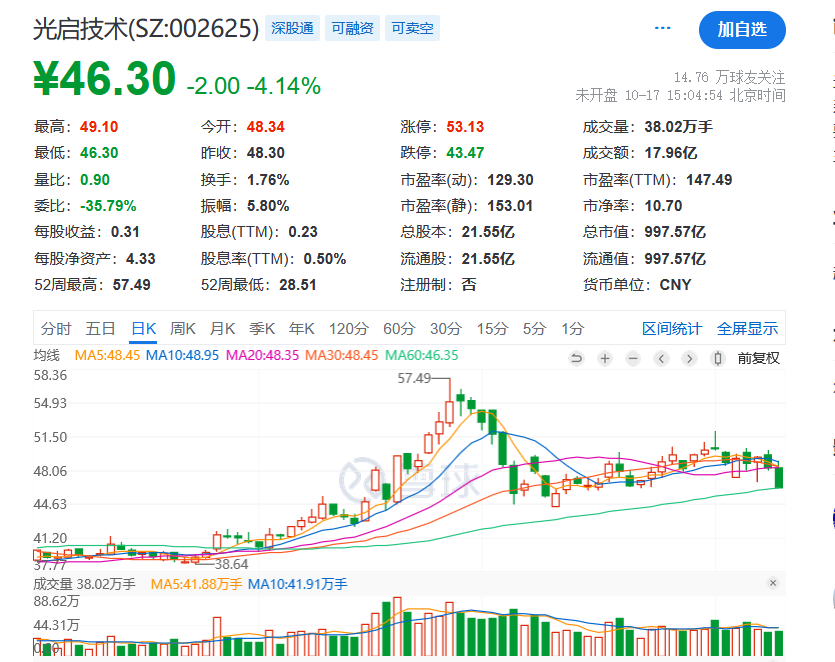Screen dimensions: 835x662
Task: Zoom out the chart with minus icon
Action: [633, 358]
